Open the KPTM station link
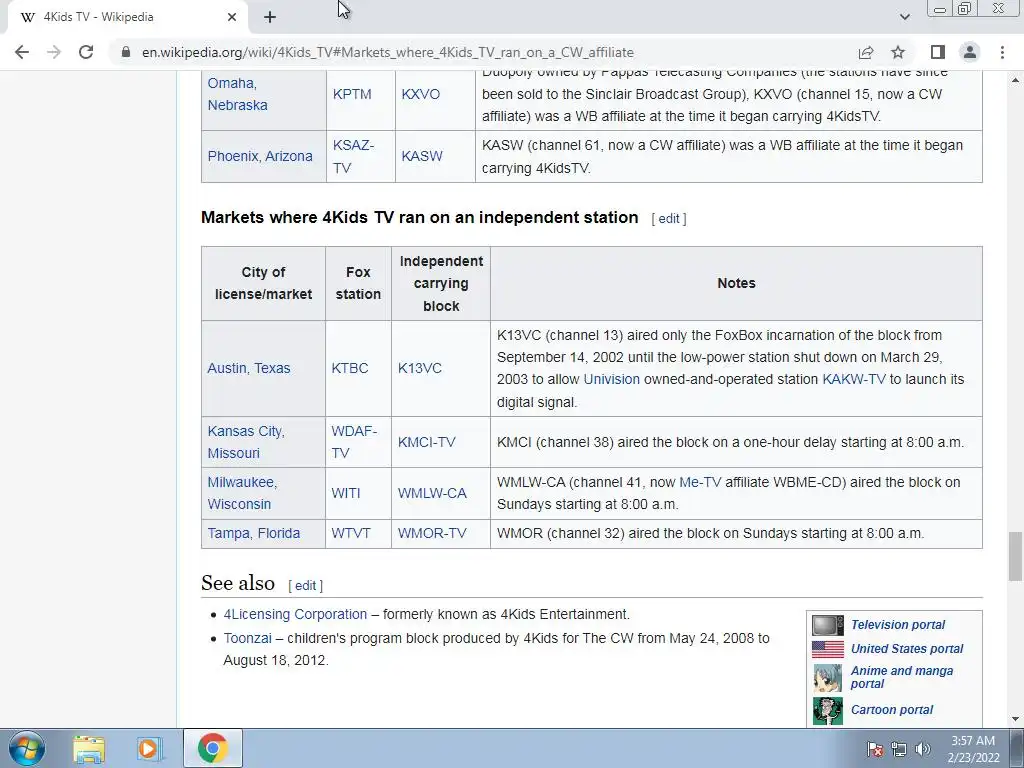This screenshot has height=768, width=1024. 352,94
